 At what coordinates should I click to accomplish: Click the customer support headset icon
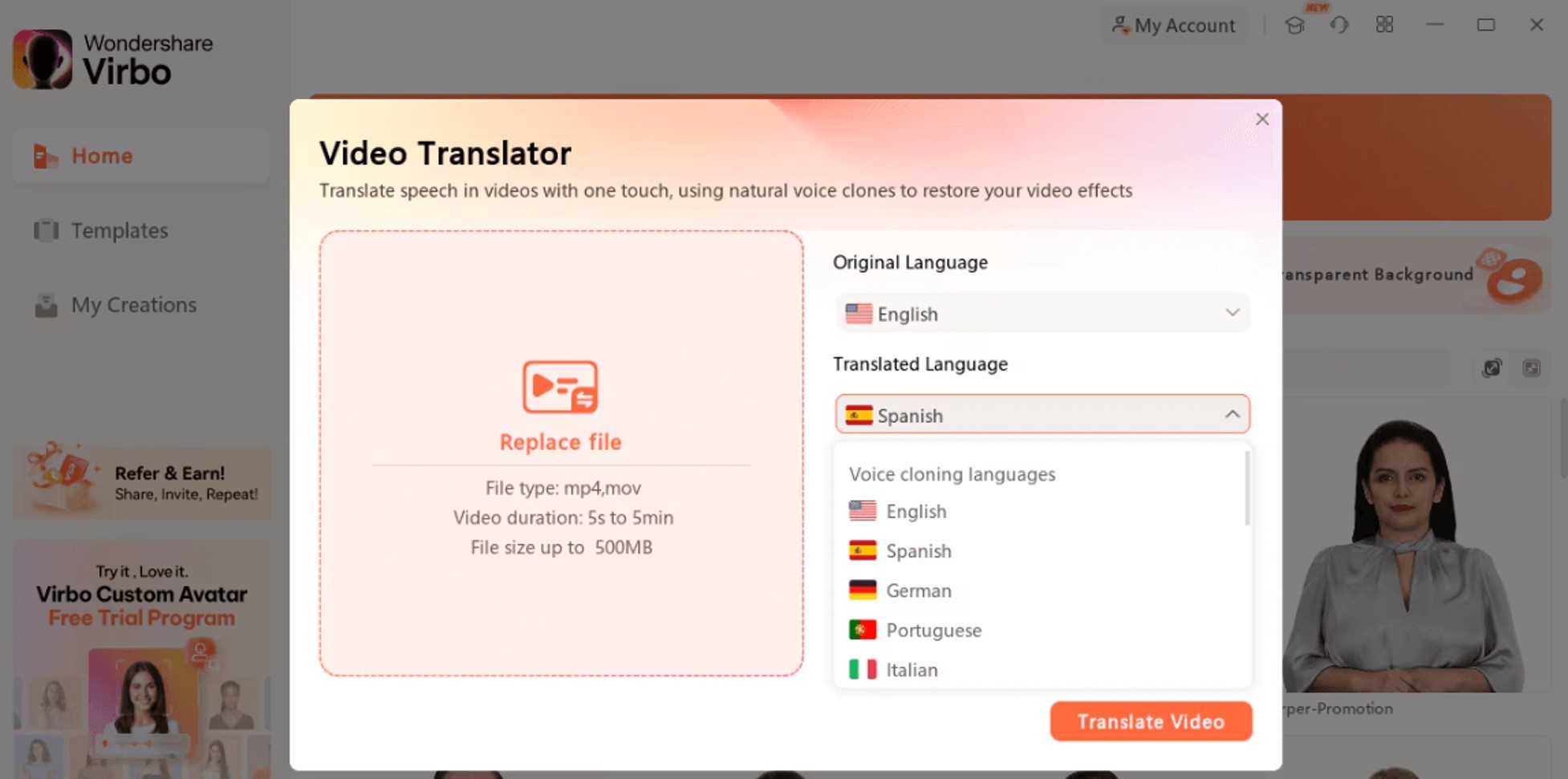point(1339,26)
